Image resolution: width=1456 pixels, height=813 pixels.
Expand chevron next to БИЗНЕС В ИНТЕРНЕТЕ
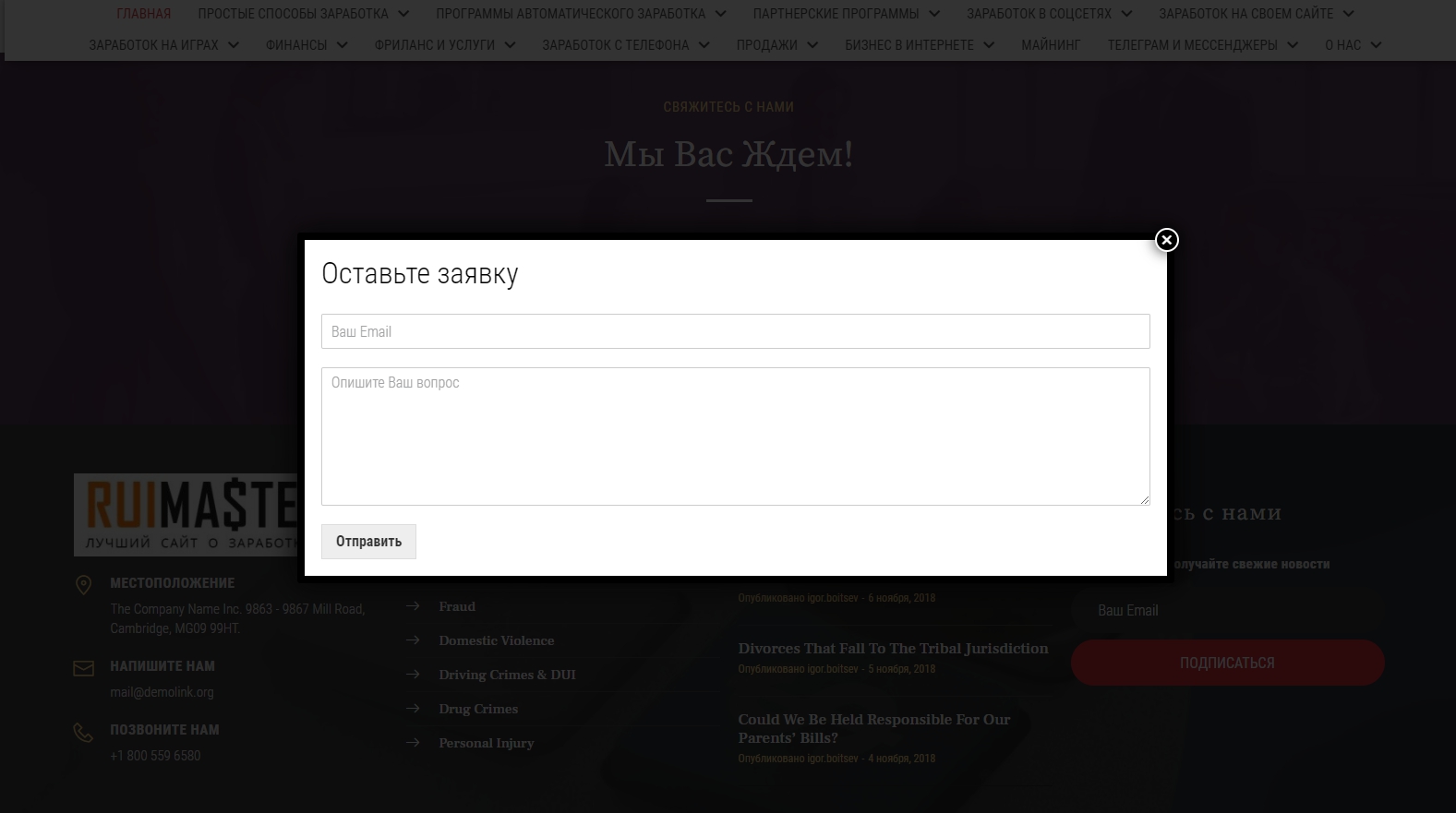(988, 44)
